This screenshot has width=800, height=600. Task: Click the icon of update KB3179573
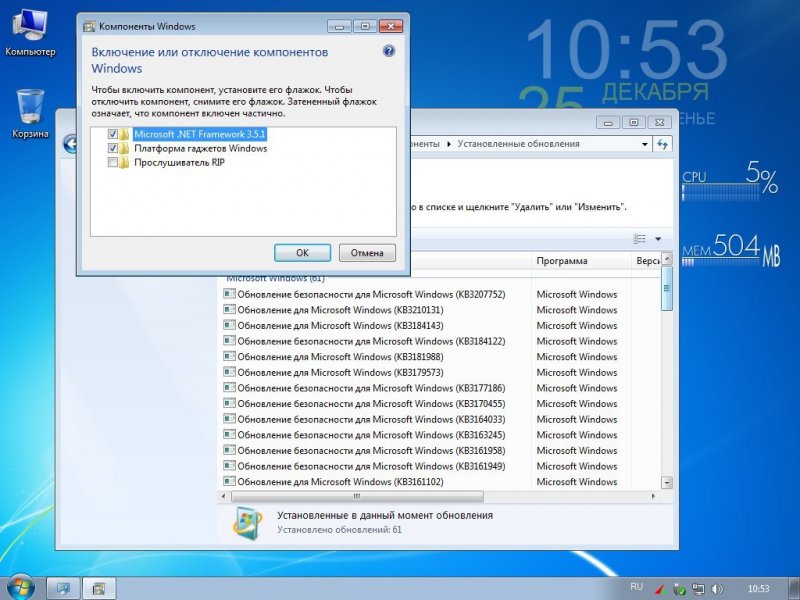(x=230, y=372)
